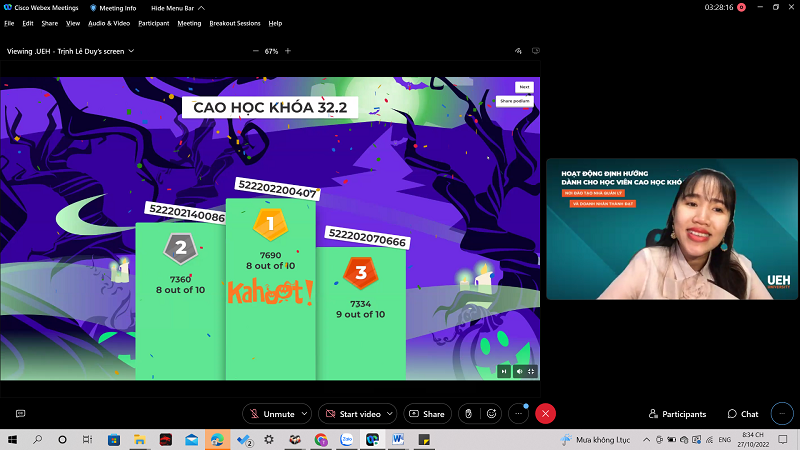Screen dimensions: 800x450
Task: Show hidden tray icons chevron
Action: 646,440
